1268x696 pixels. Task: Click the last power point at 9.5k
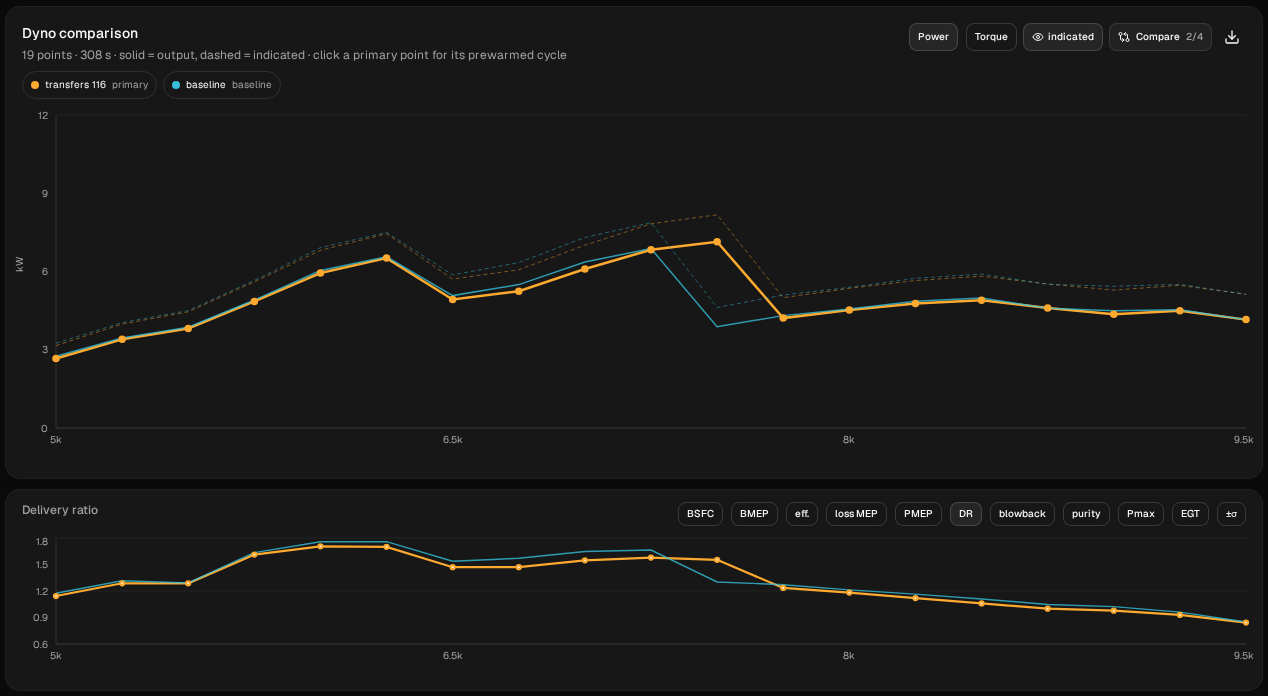coord(1246,319)
